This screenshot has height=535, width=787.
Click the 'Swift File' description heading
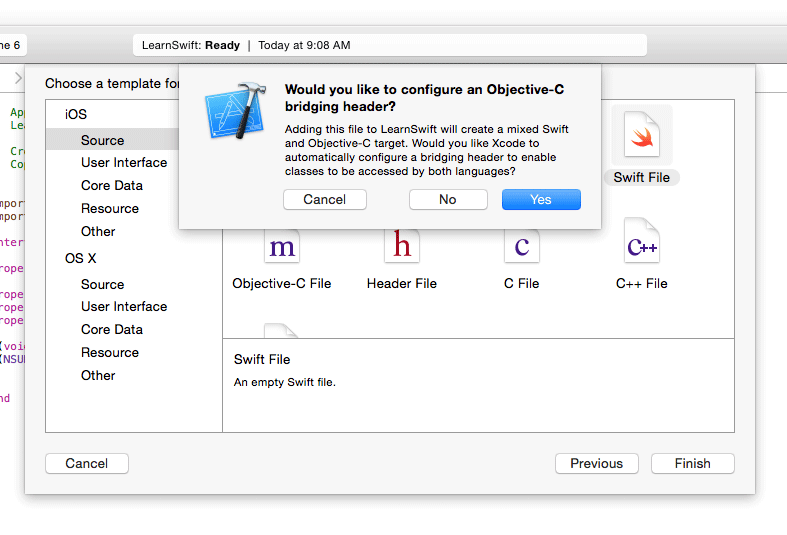pyautogui.click(x=262, y=359)
